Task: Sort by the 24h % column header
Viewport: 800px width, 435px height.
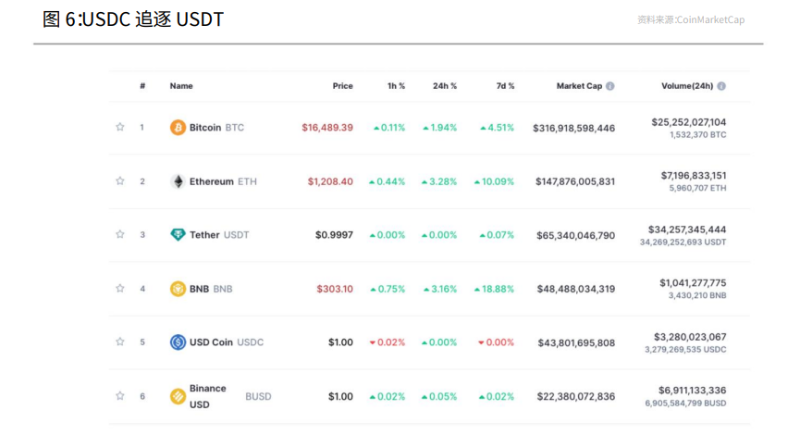Action: [x=445, y=86]
